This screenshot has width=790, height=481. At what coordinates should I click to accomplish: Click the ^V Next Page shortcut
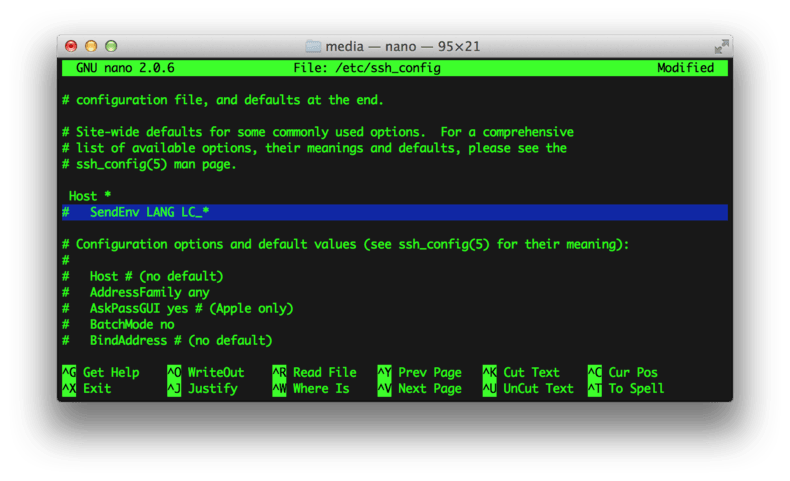[420, 388]
